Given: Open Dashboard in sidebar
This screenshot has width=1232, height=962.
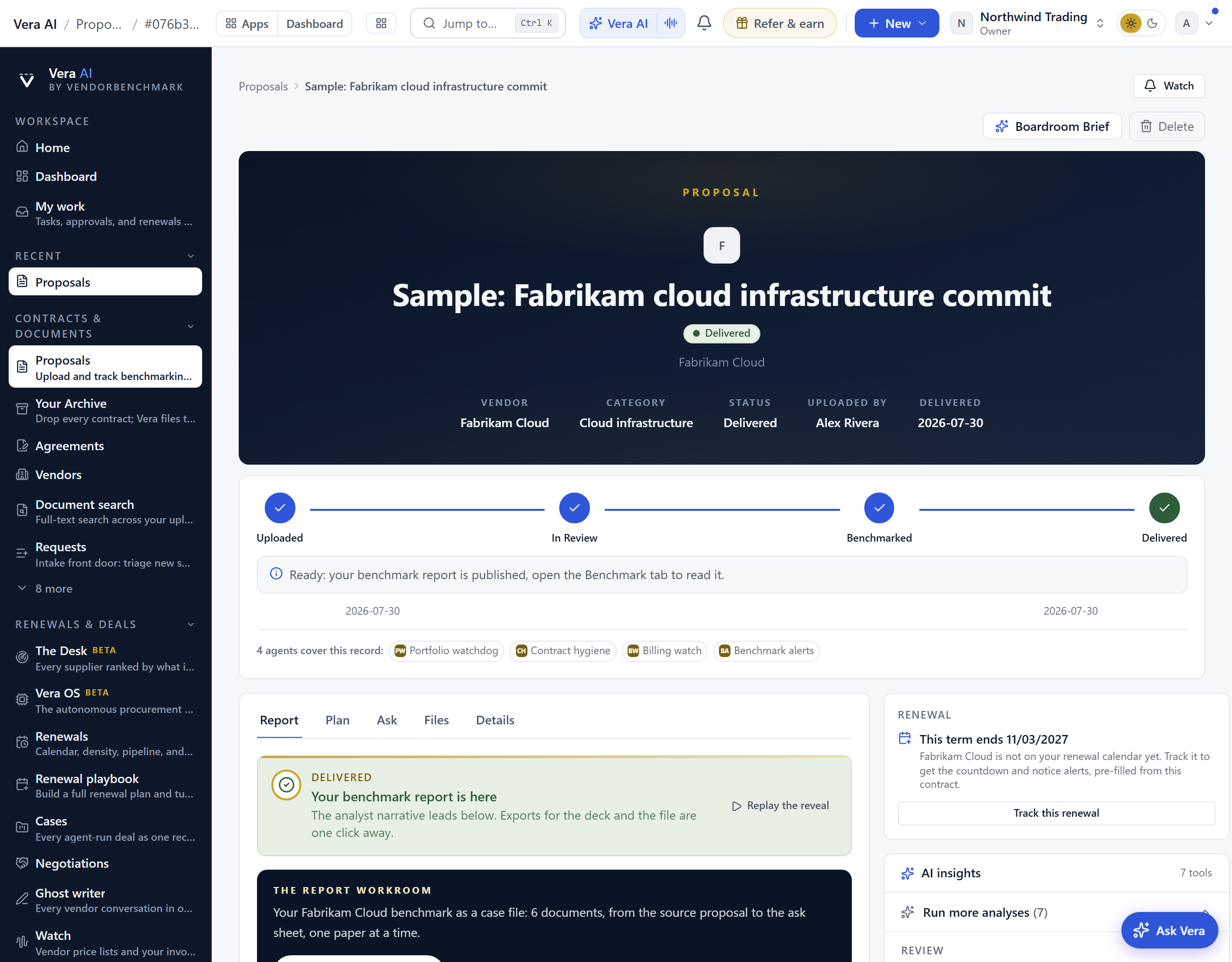Looking at the screenshot, I should (105, 177).
